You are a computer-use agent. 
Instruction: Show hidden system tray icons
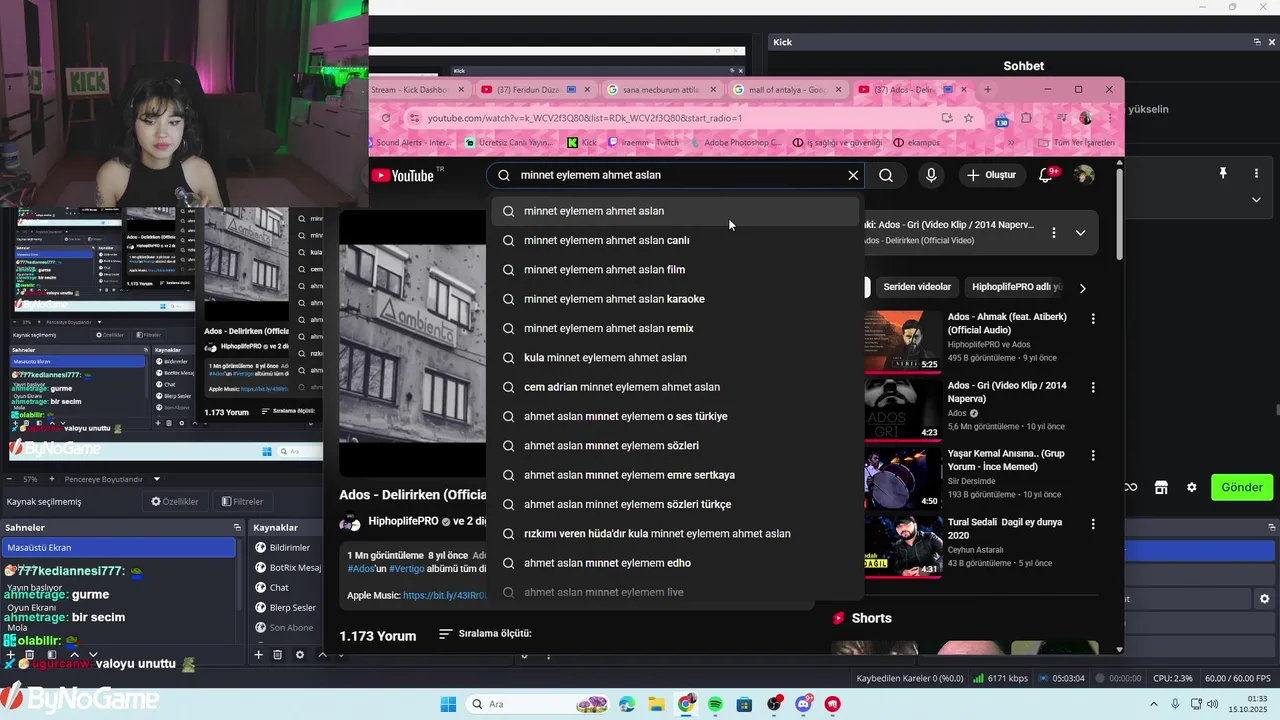pyautogui.click(x=1154, y=704)
